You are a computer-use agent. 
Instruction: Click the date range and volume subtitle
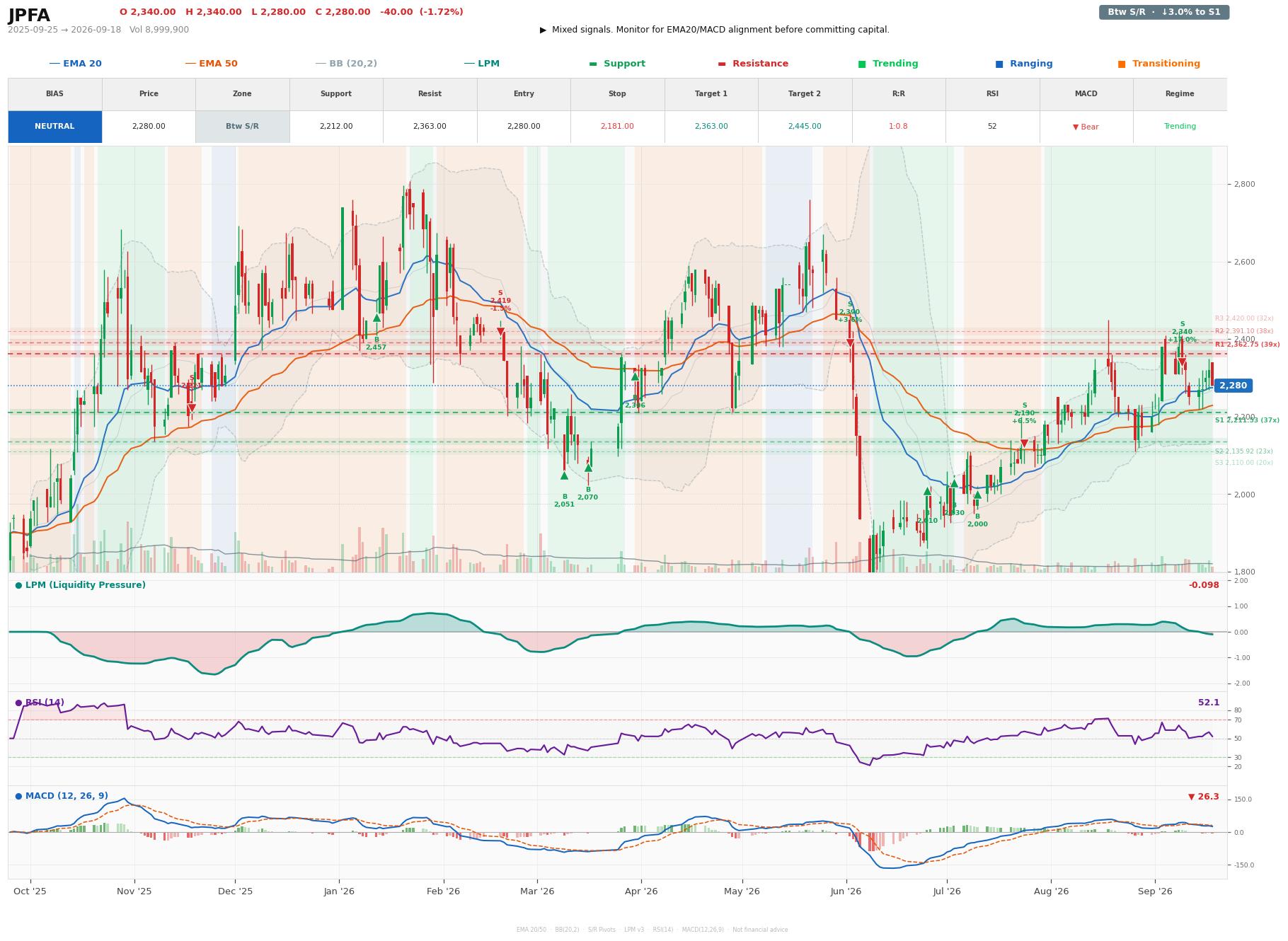tap(98, 30)
